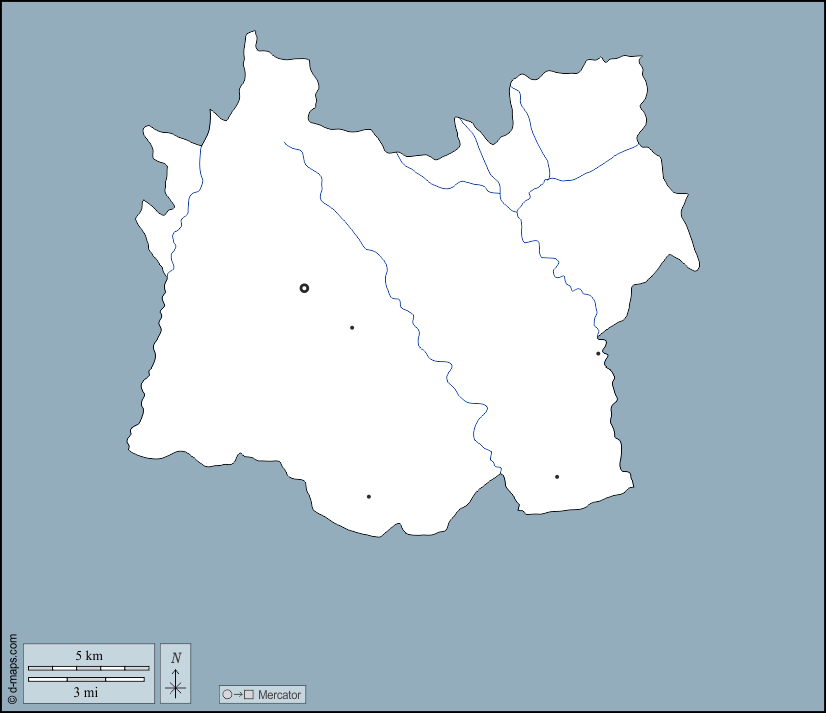
Task: Click the city dot in the southeast corner
Action: click(557, 477)
